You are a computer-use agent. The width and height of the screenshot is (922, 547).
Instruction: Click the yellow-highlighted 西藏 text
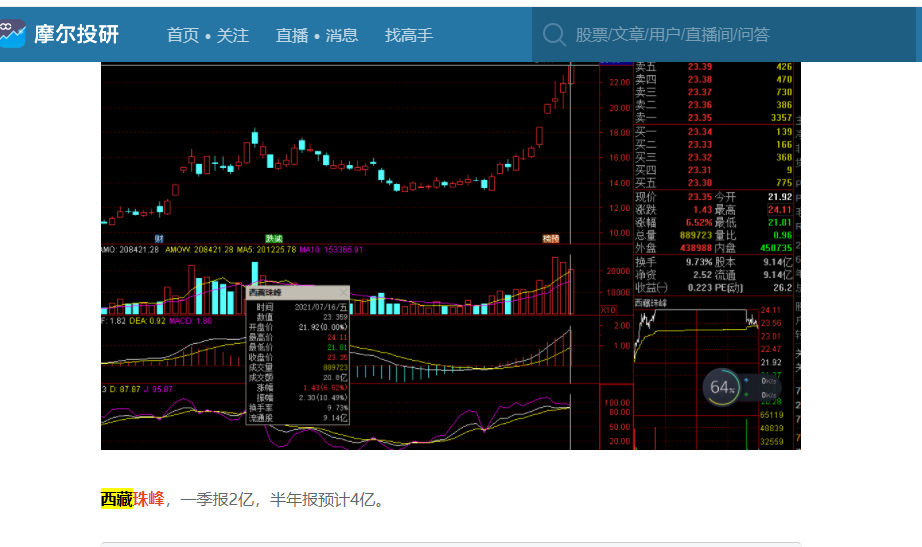click(x=117, y=499)
